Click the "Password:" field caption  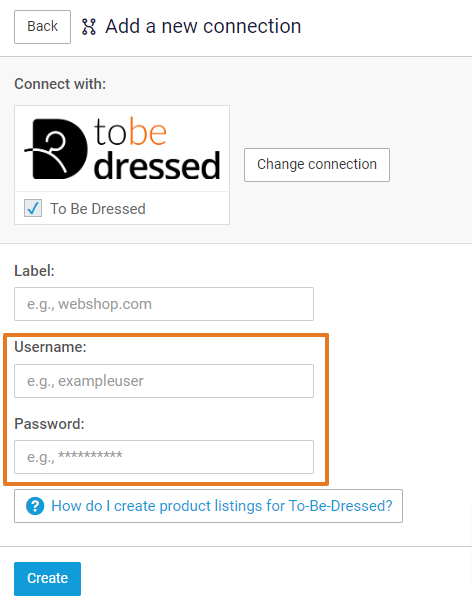pyautogui.click(x=49, y=424)
